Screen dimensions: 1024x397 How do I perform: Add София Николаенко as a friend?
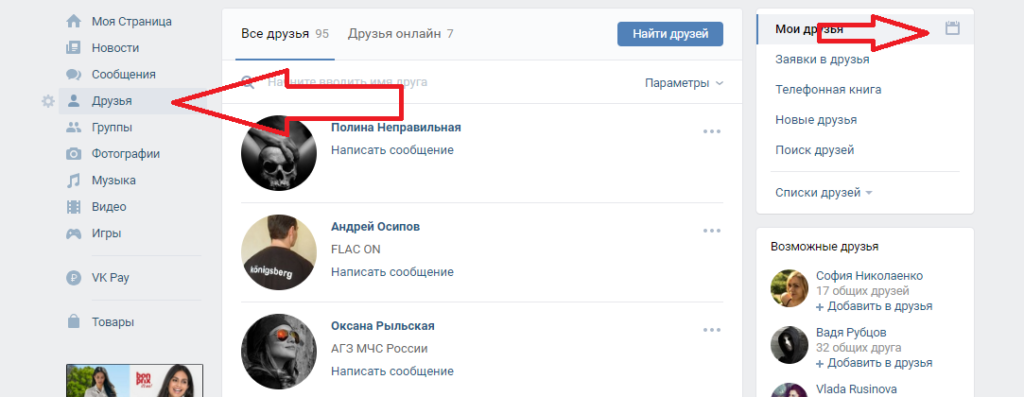[874, 306]
